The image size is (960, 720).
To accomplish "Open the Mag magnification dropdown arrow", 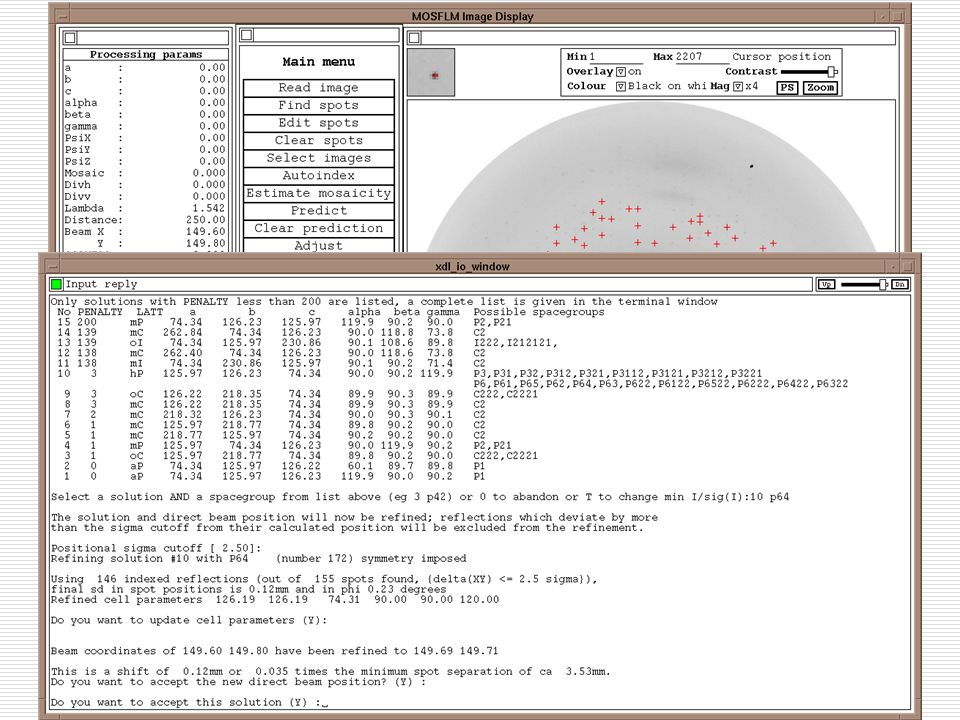I will [x=738, y=86].
